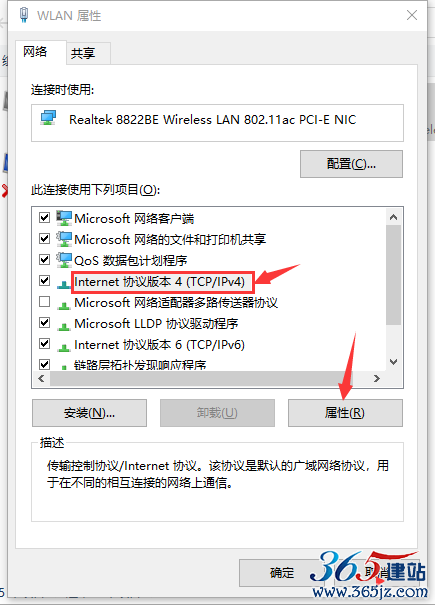The image size is (435, 605).
Task: Click the horizontal scroll right arrow
Action: pyautogui.click(x=377, y=379)
